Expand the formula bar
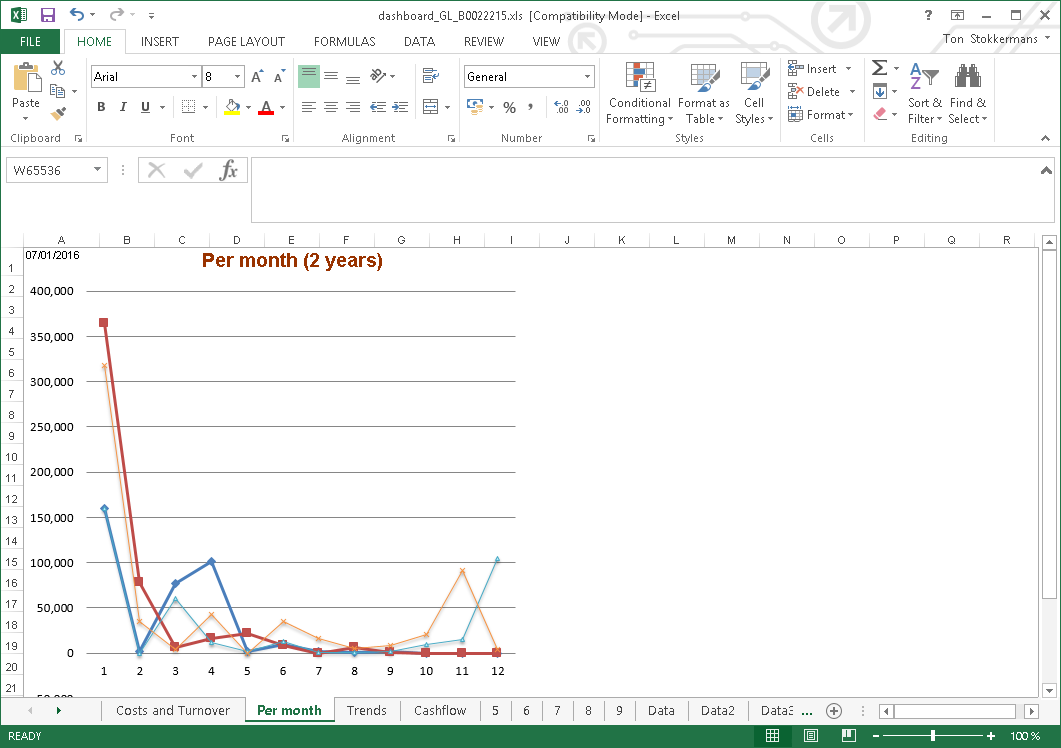 tap(1046, 171)
